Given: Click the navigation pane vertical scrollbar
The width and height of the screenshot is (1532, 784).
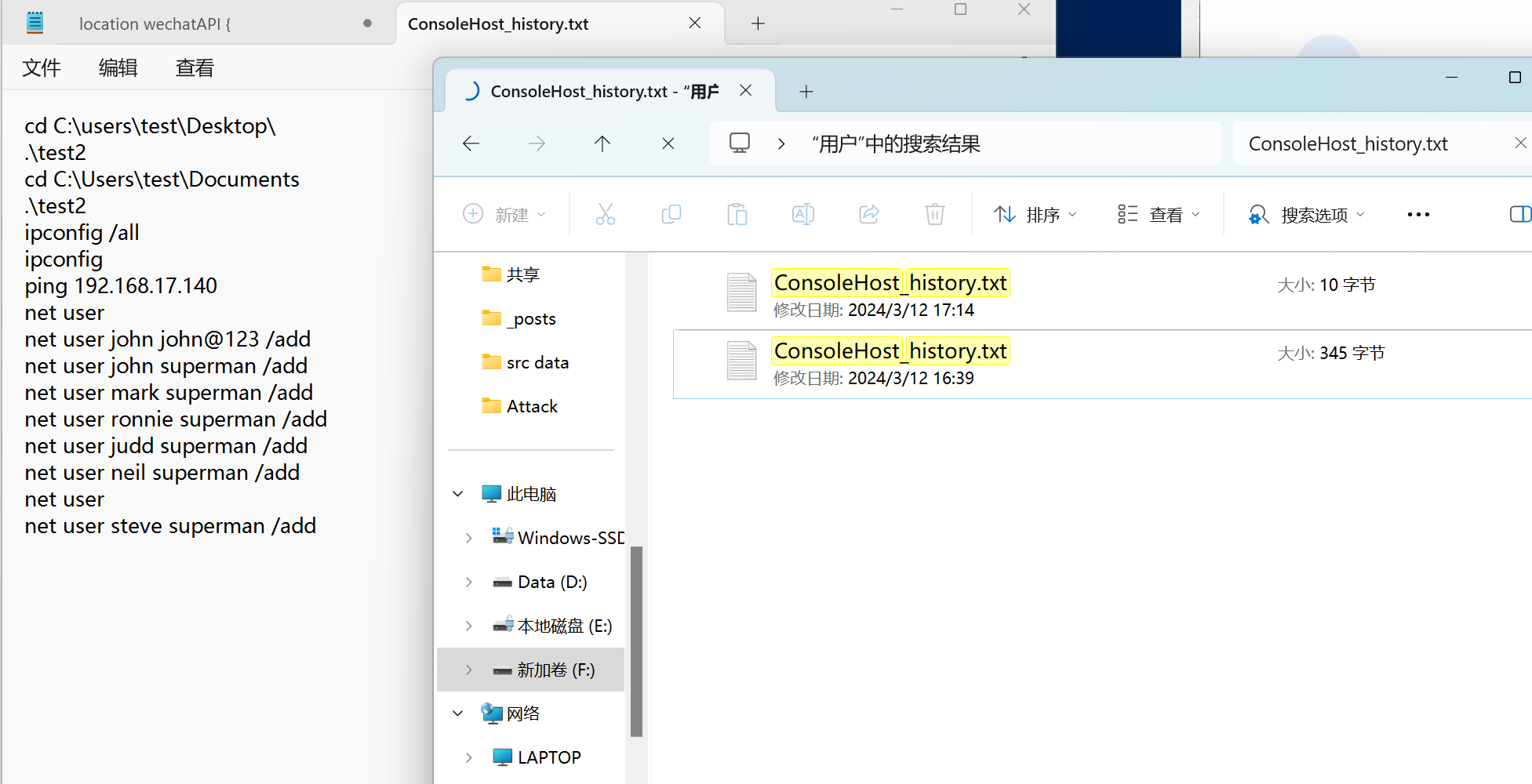Looking at the screenshot, I should [636, 641].
